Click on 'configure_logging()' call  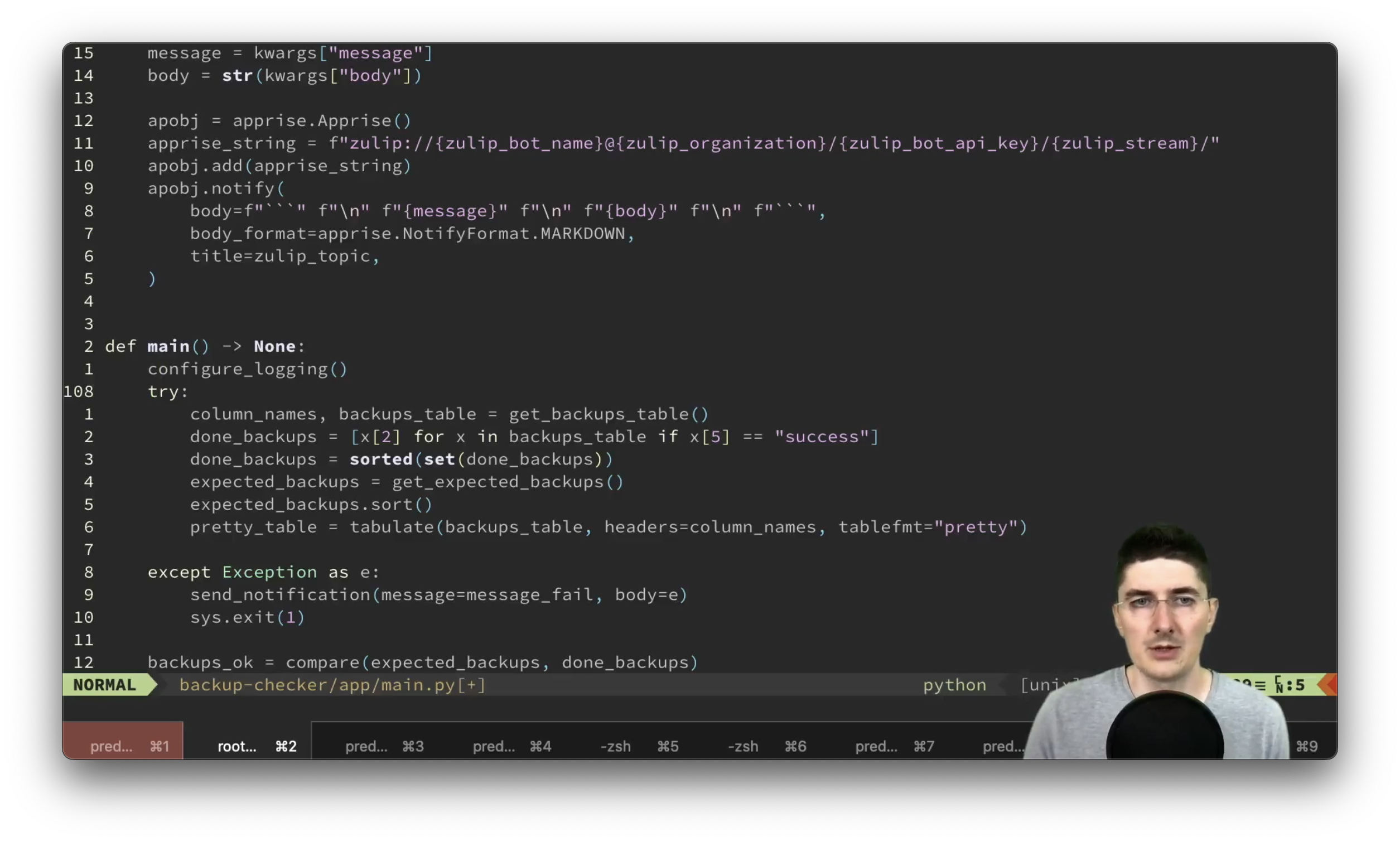tap(248, 369)
